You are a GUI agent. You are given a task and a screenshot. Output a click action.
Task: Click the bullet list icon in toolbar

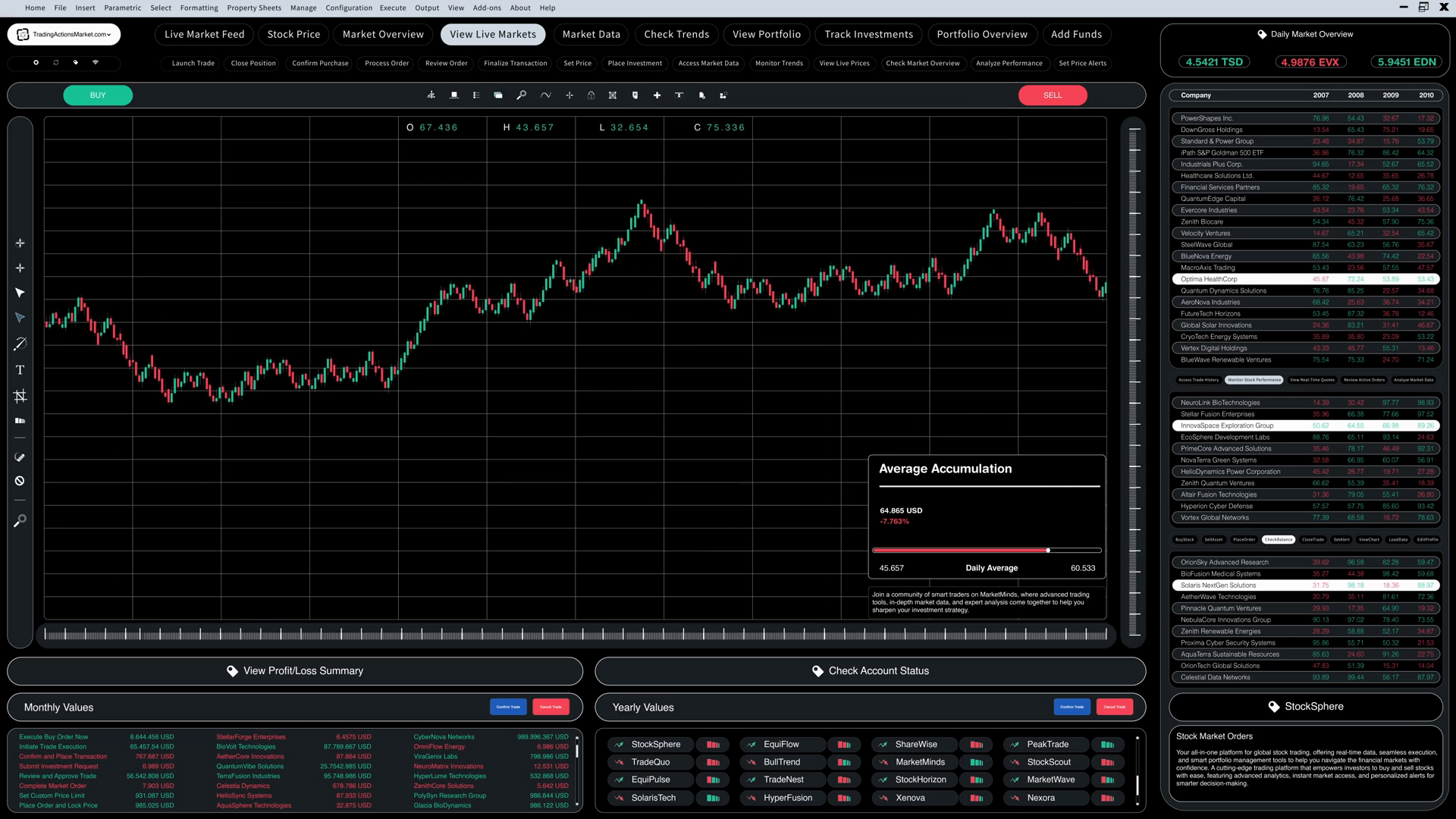475,96
